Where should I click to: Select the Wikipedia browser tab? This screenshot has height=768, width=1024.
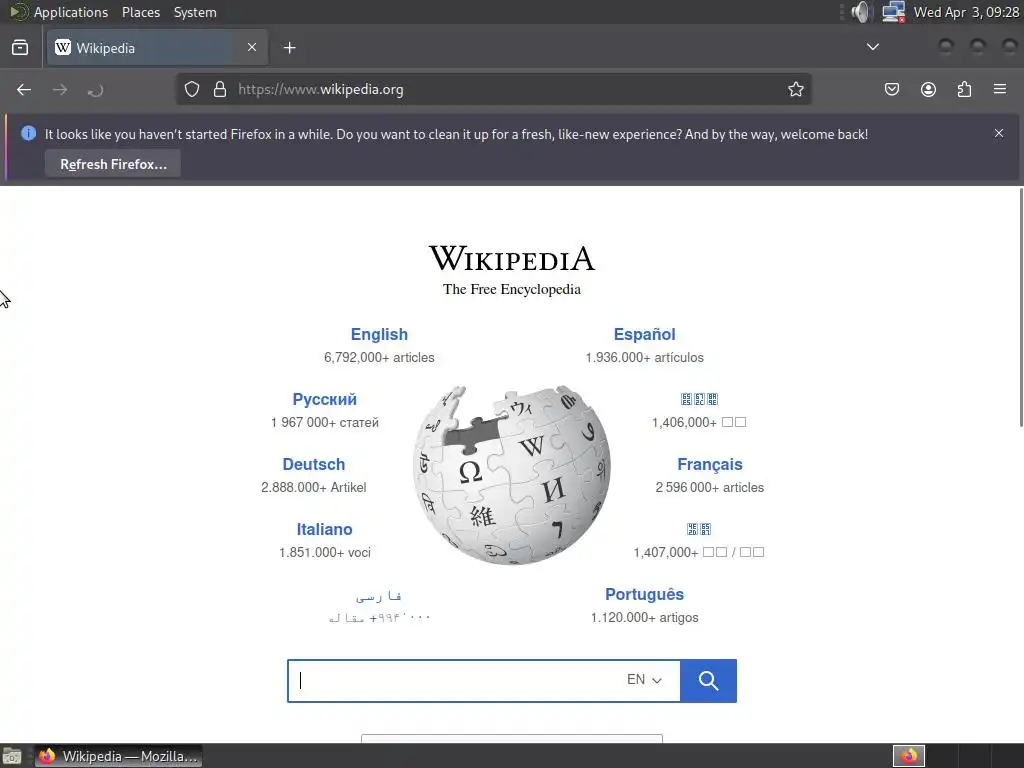[157, 47]
